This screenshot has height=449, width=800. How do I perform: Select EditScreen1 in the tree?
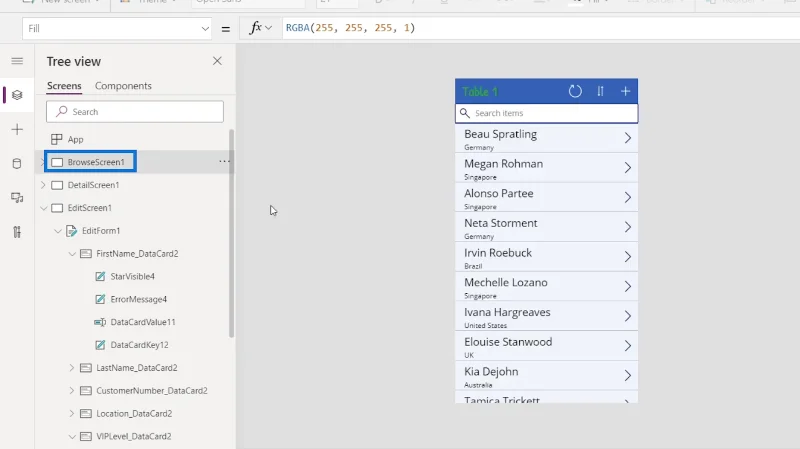click(x=90, y=208)
